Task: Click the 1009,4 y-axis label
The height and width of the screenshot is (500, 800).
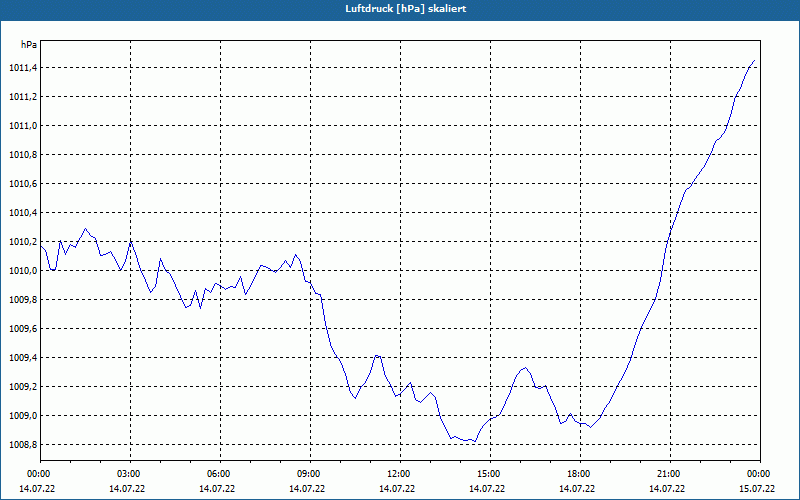Action: (22, 358)
